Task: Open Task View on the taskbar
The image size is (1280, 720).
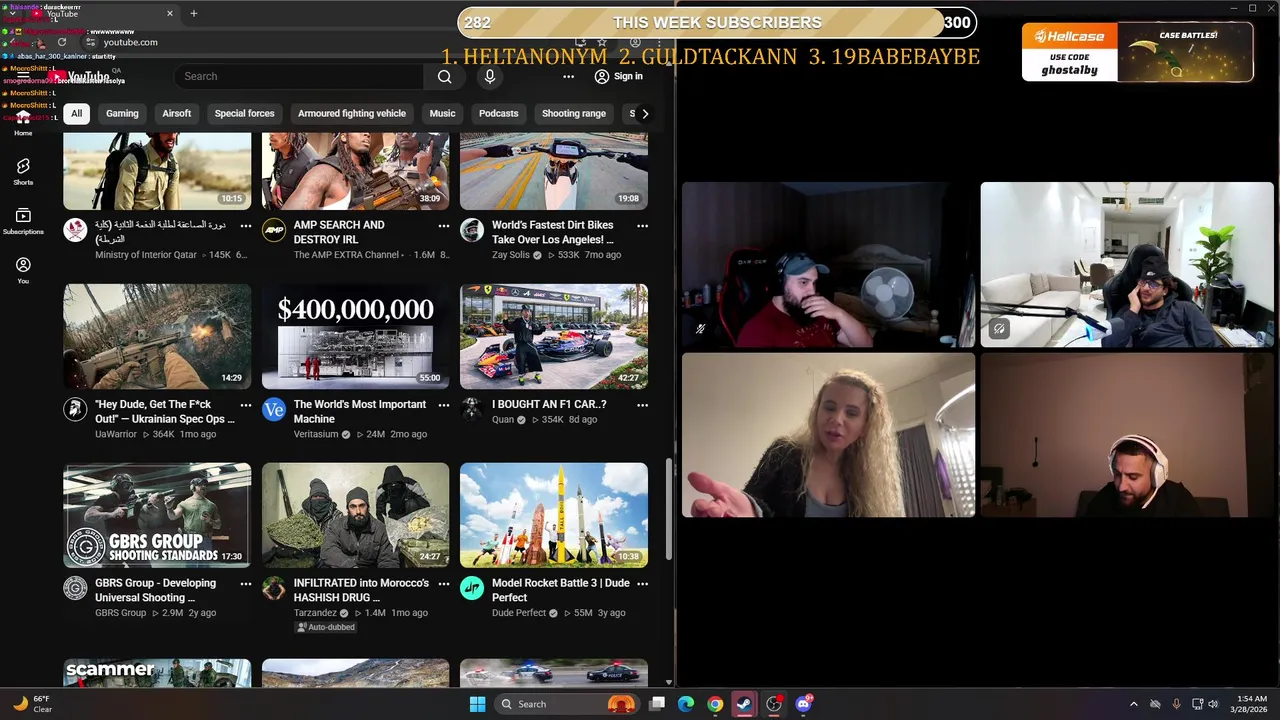Action: [657, 704]
